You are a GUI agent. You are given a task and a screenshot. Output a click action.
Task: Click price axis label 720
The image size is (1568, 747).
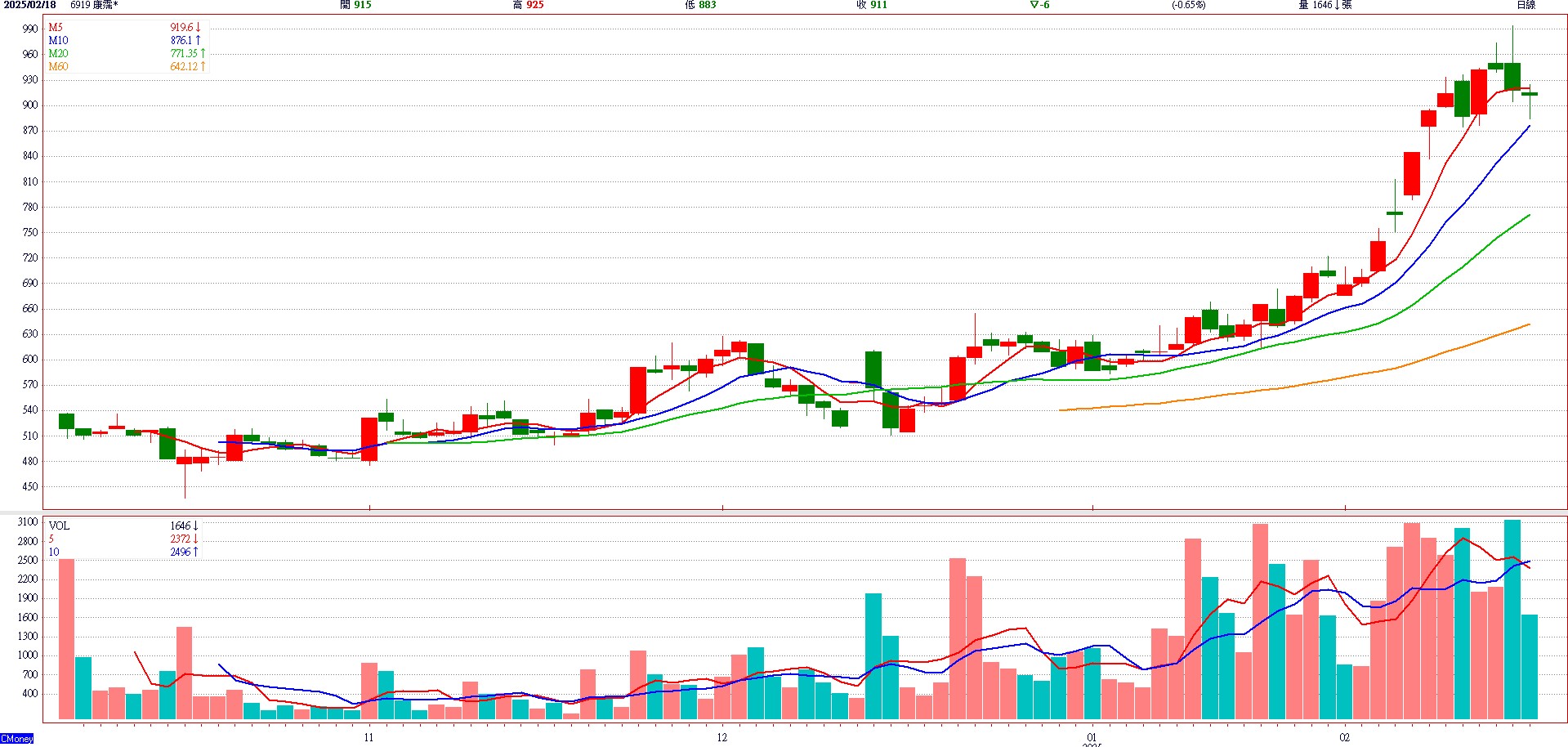click(x=30, y=258)
